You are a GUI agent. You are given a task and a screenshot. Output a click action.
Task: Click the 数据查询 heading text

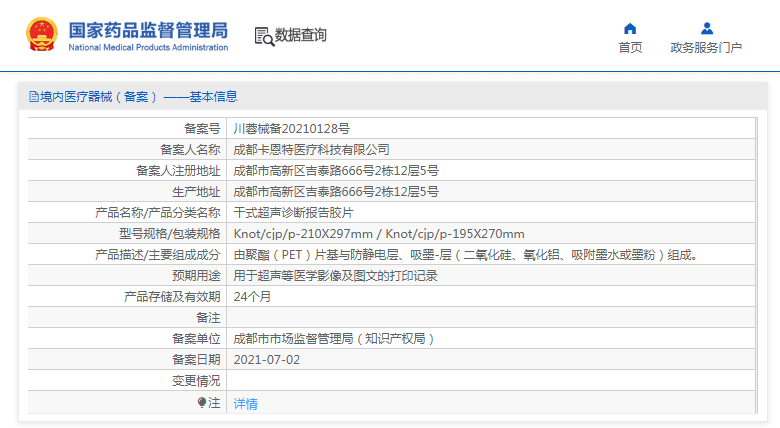click(x=300, y=35)
